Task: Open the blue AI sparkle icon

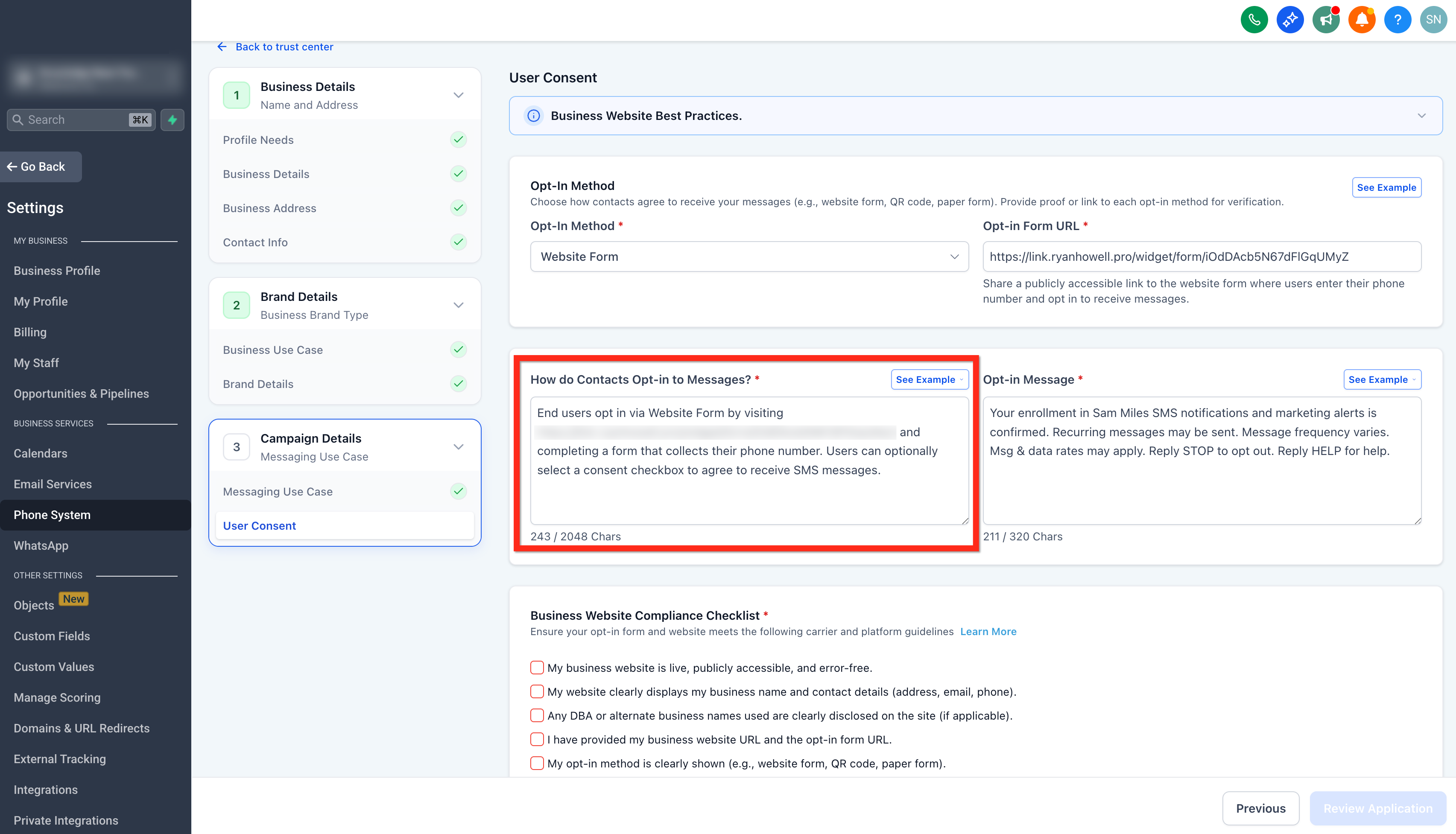Action: click(1290, 20)
